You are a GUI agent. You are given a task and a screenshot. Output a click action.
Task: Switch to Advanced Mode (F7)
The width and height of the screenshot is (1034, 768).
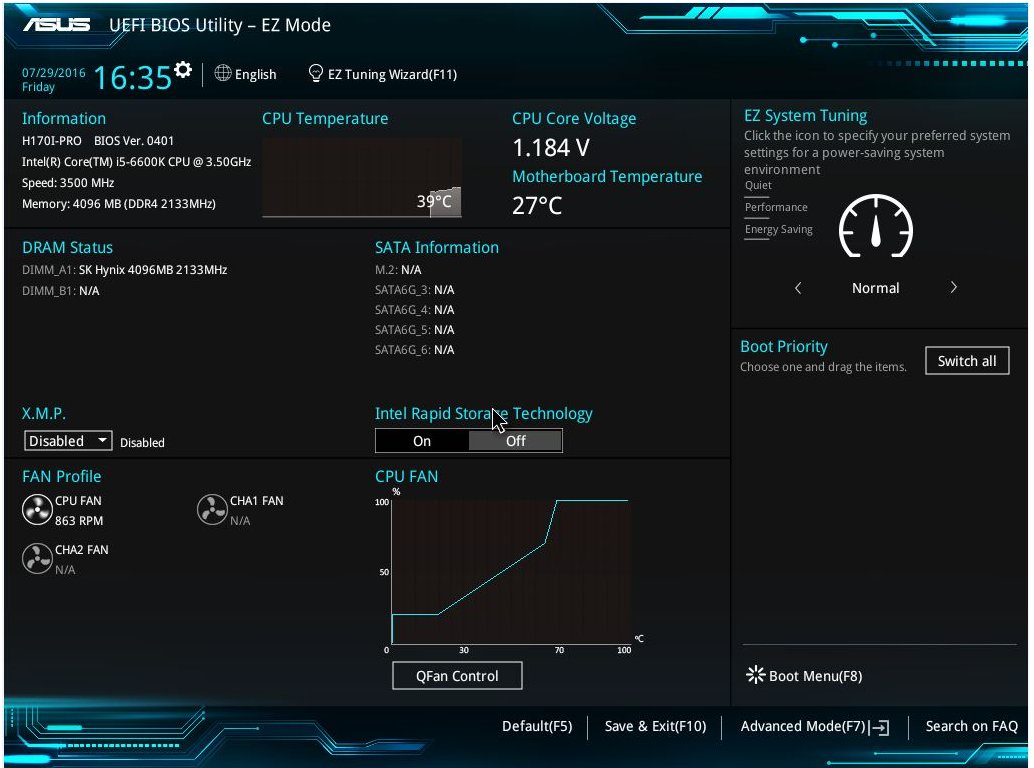tap(814, 727)
